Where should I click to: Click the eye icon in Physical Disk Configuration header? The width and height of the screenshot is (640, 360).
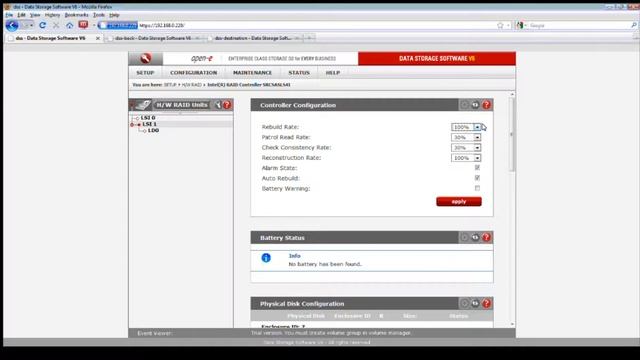pos(475,304)
